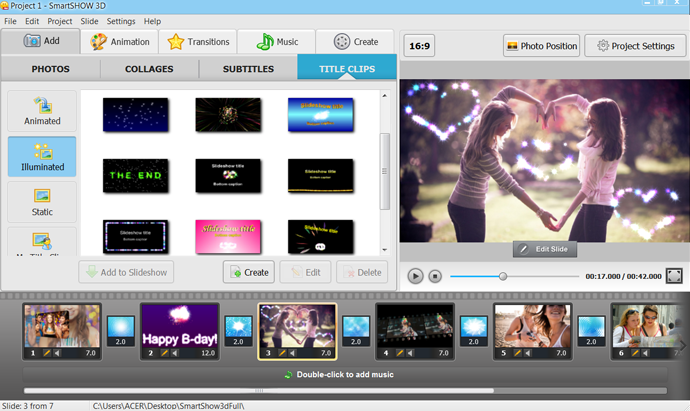Open the Edit menu

(x=32, y=21)
